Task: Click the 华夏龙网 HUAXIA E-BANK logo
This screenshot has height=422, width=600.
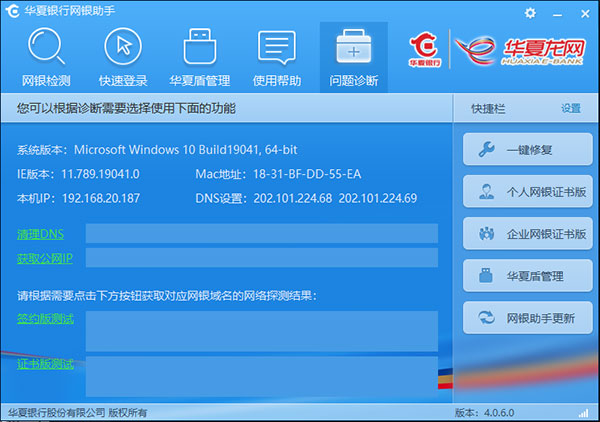Action: [520, 51]
